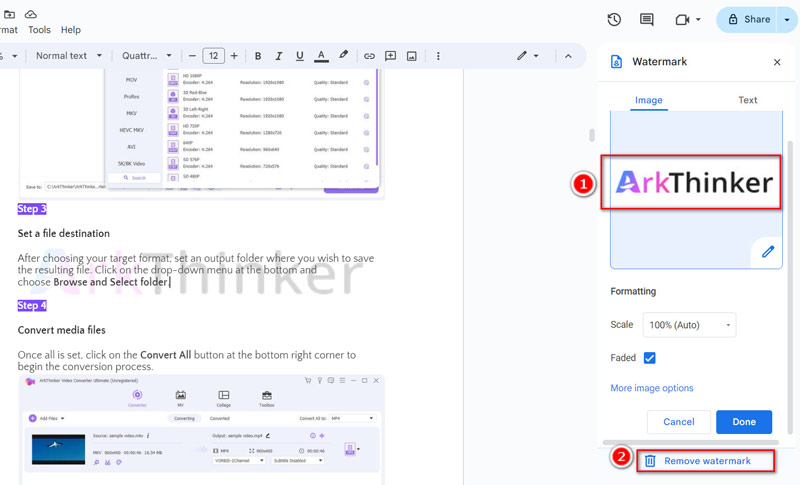Expand the meeting camera dropdown arrow
800x485 pixels.
[x=698, y=20]
